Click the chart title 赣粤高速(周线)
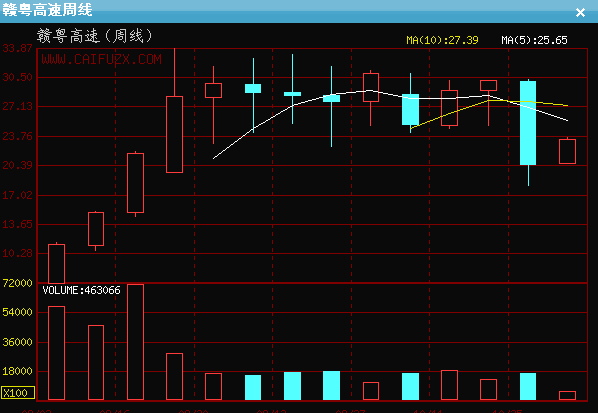This screenshot has height=413, width=598. pyautogui.click(x=95, y=36)
